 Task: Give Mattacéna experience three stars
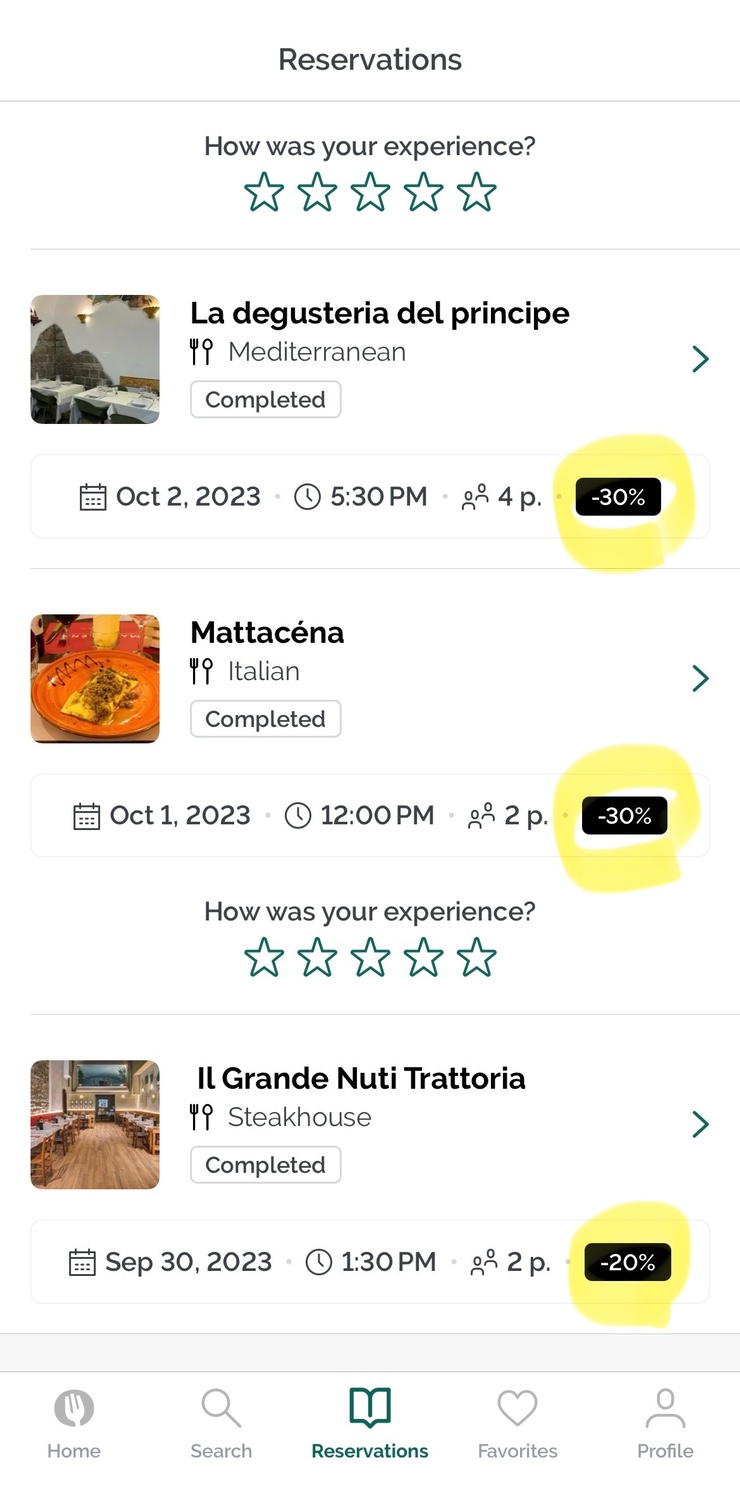pyautogui.click(x=370, y=958)
